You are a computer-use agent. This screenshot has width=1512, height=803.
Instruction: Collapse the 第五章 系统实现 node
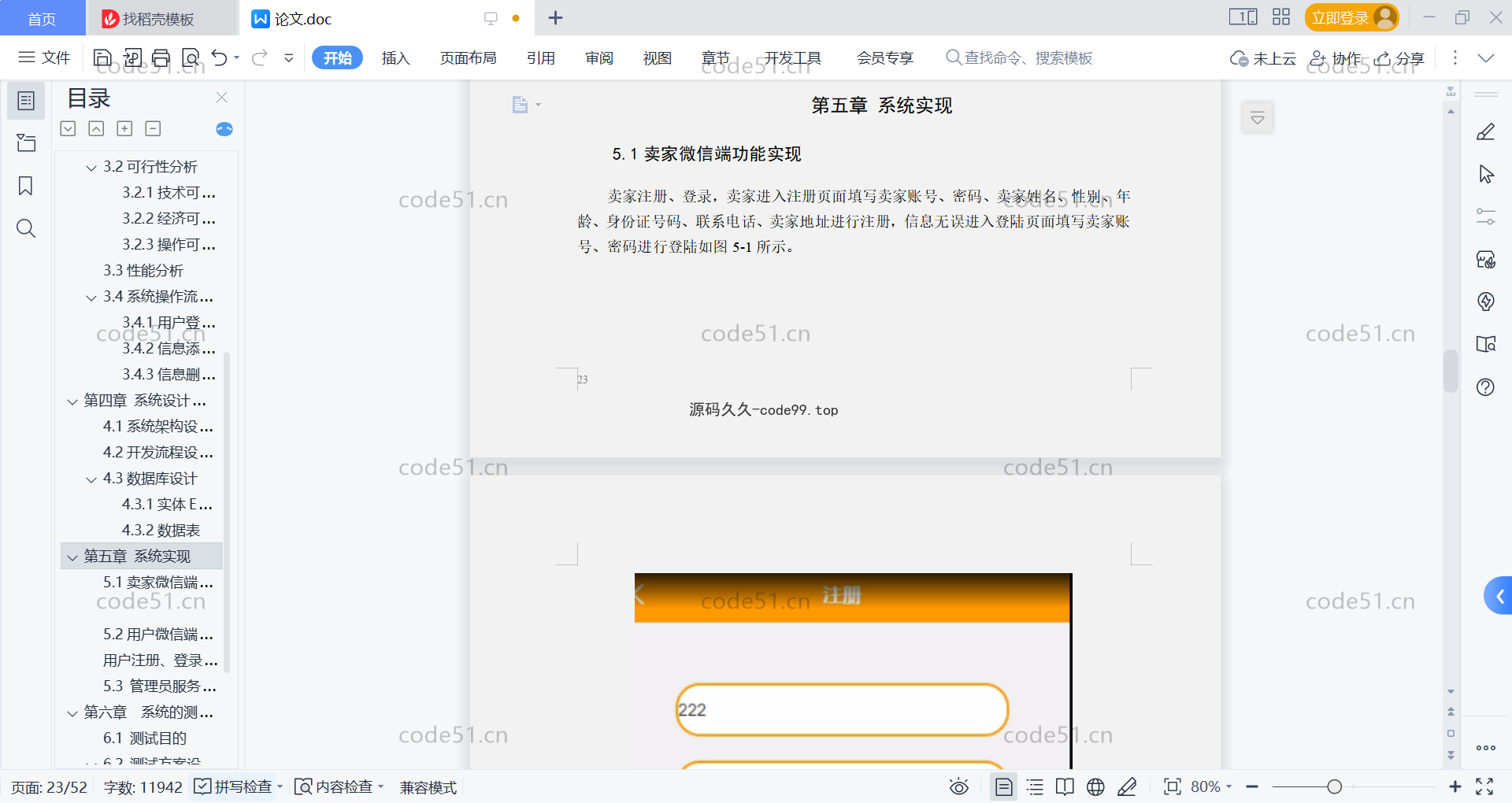pos(72,557)
